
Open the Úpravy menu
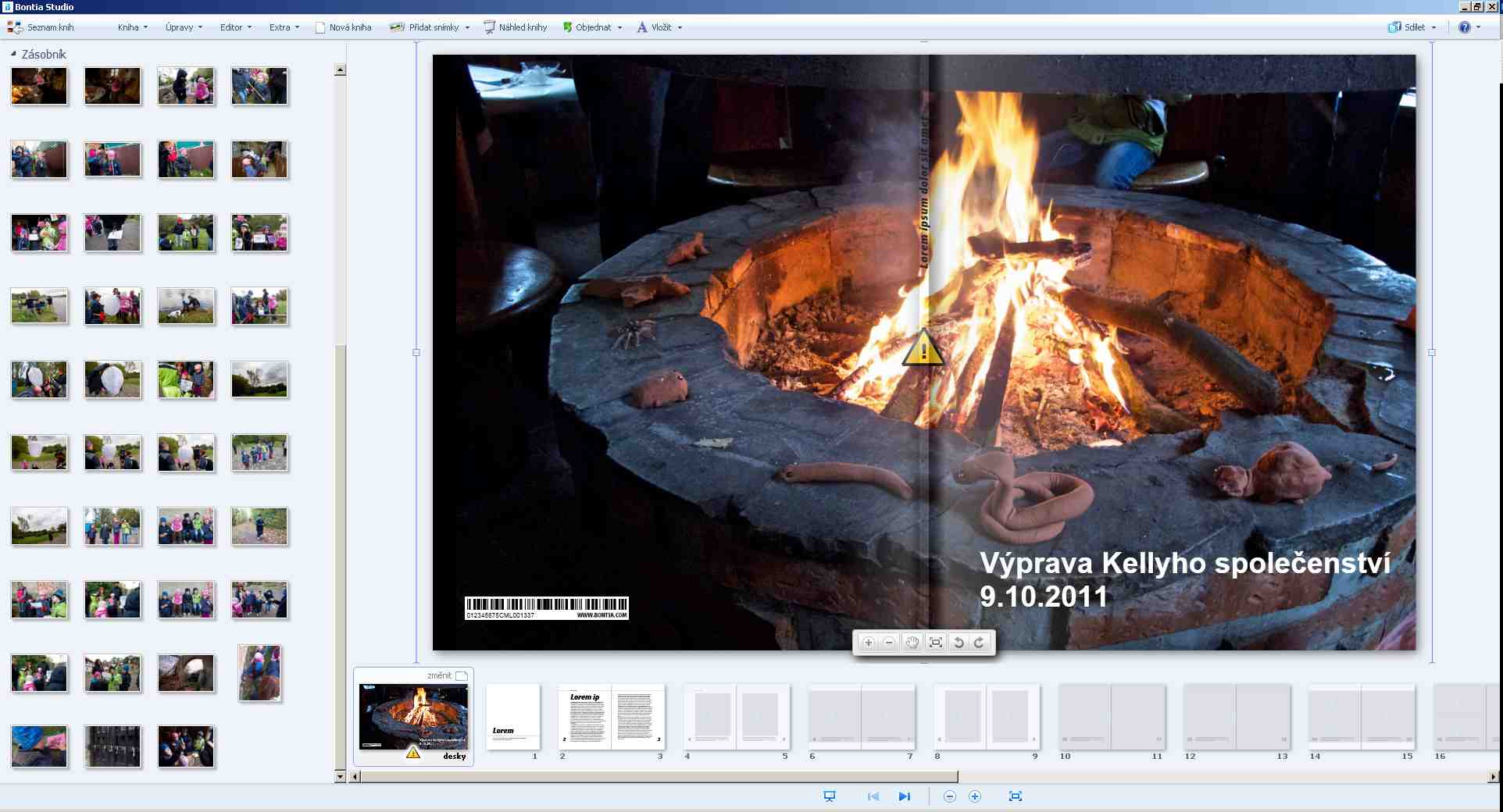pos(184,27)
